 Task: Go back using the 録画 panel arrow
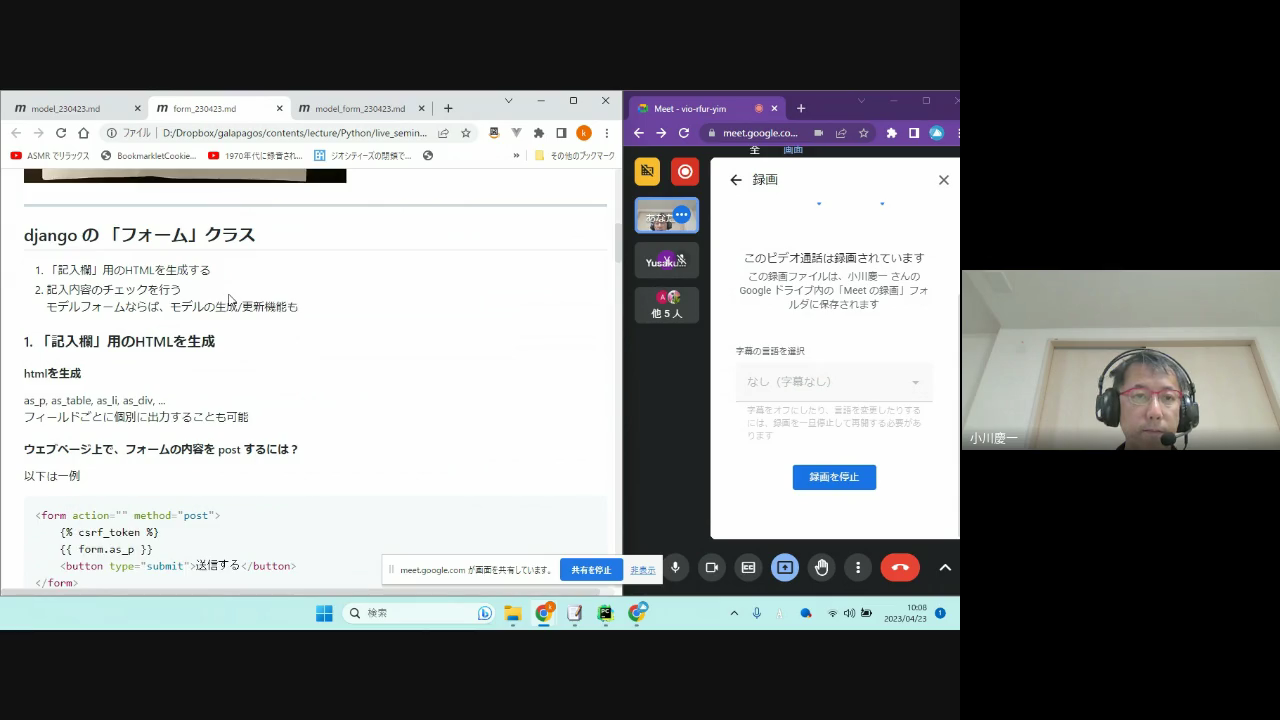[736, 180]
